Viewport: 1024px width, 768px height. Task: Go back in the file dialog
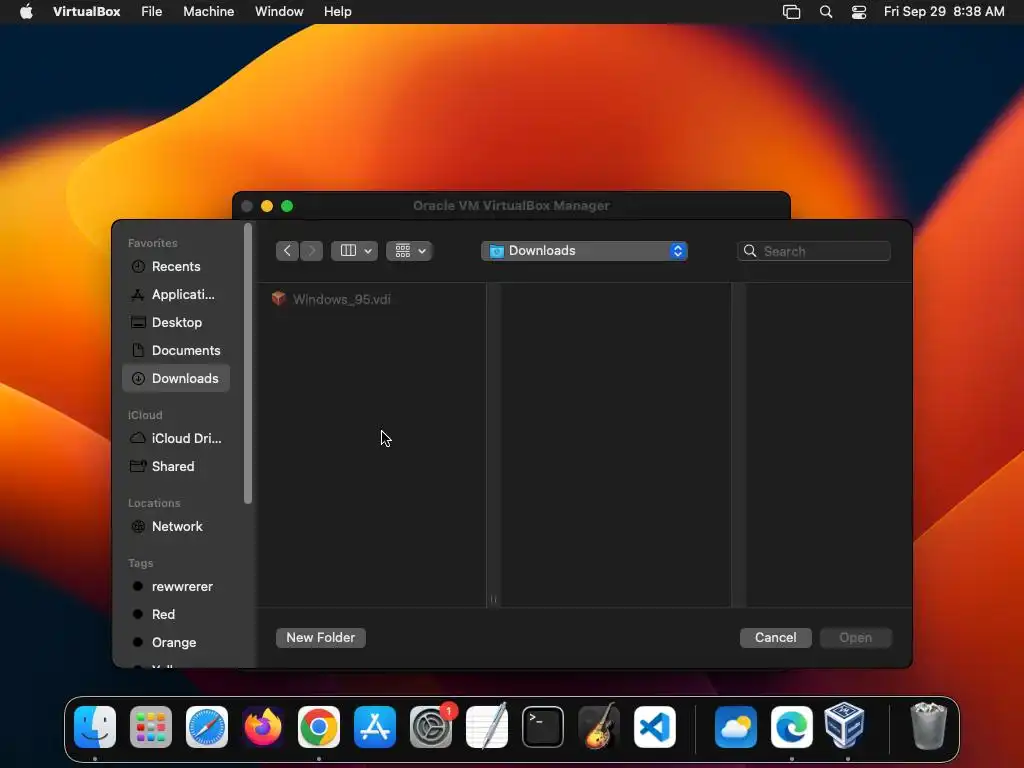[x=287, y=251]
